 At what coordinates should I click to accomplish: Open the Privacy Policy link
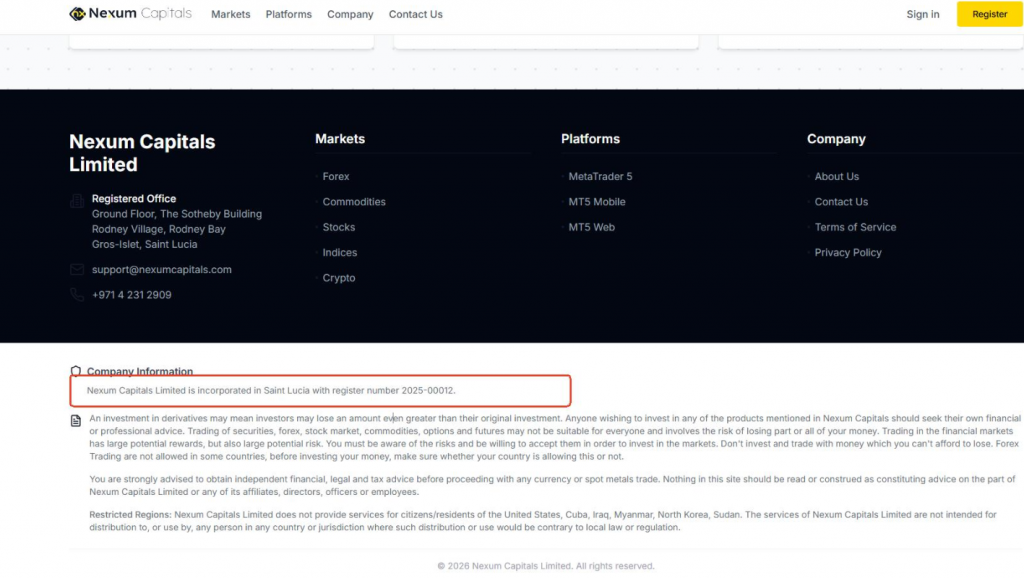coord(848,252)
